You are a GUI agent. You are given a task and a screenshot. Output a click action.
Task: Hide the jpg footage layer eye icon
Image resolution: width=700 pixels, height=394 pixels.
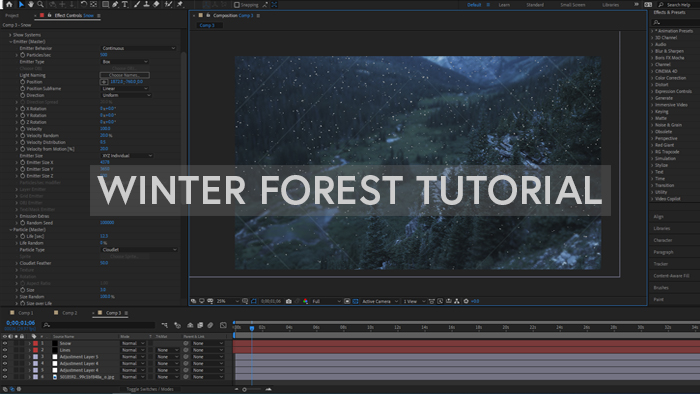(x=5, y=377)
